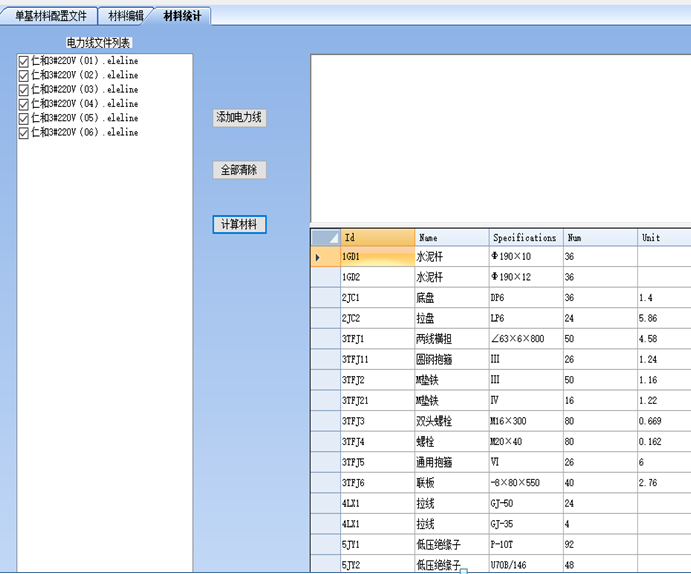Run 计算材料 to calculate materials
Image resolution: width=691 pixels, height=574 pixels.
tap(240, 224)
